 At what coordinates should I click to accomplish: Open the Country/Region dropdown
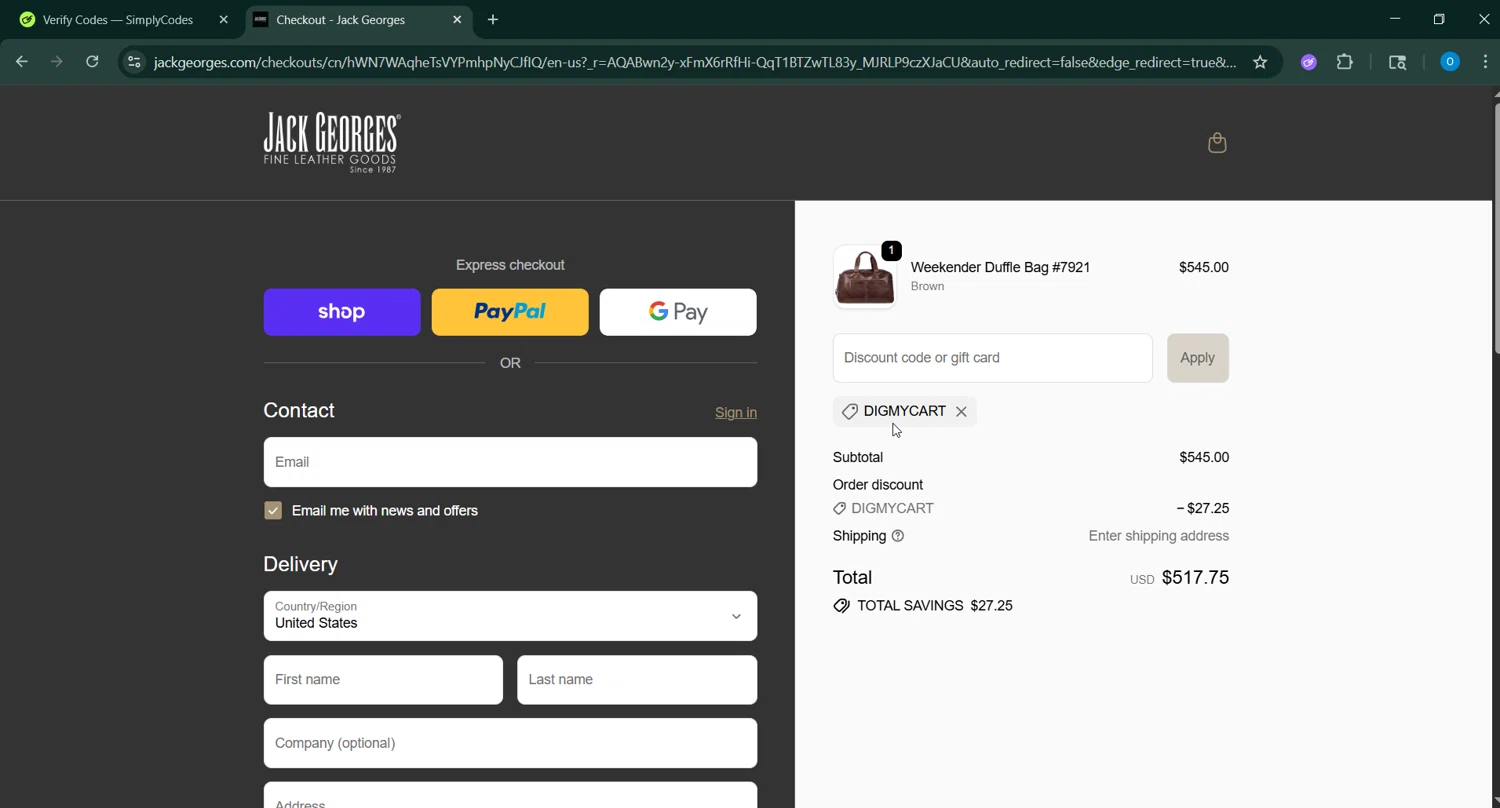tap(510, 616)
